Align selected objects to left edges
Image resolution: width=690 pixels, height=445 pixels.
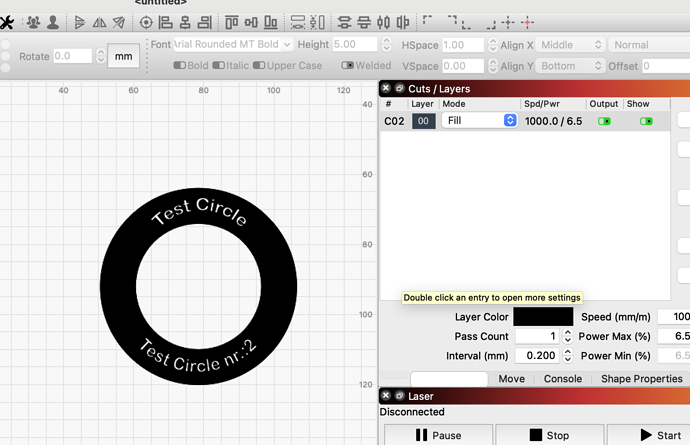165,22
